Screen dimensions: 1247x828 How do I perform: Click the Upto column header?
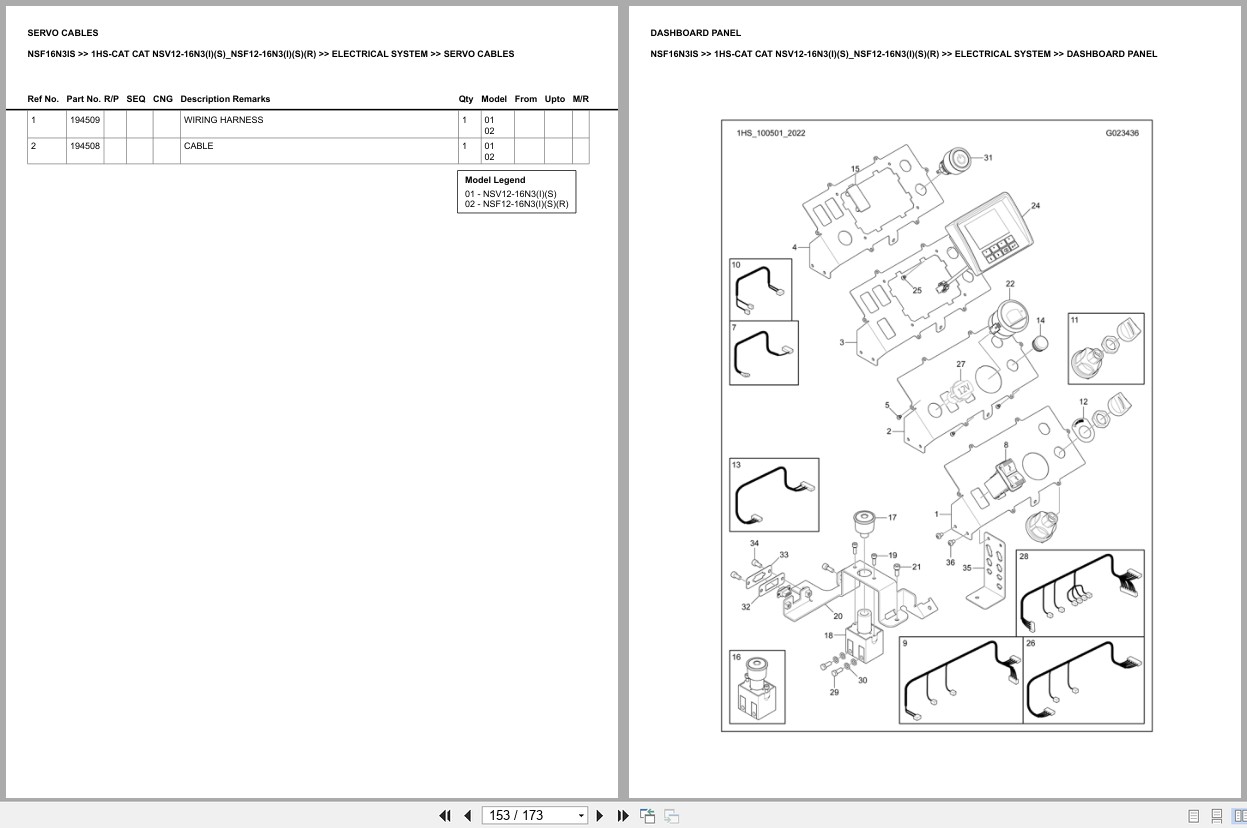pos(555,99)
